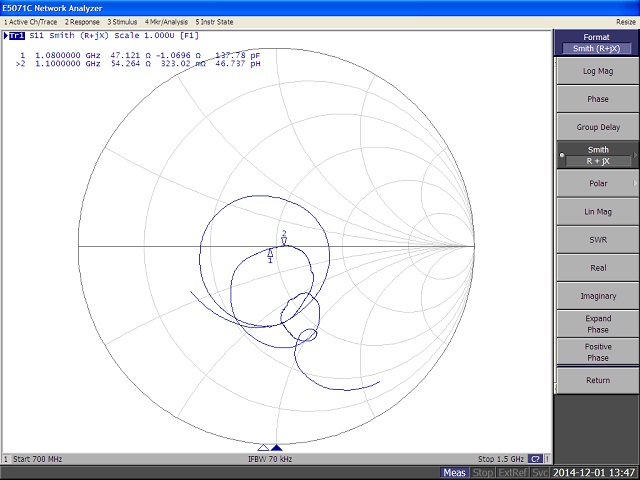Click the Stop status indicator
The height and width of the screenshot is (480, 640).
tap(482, 473)
